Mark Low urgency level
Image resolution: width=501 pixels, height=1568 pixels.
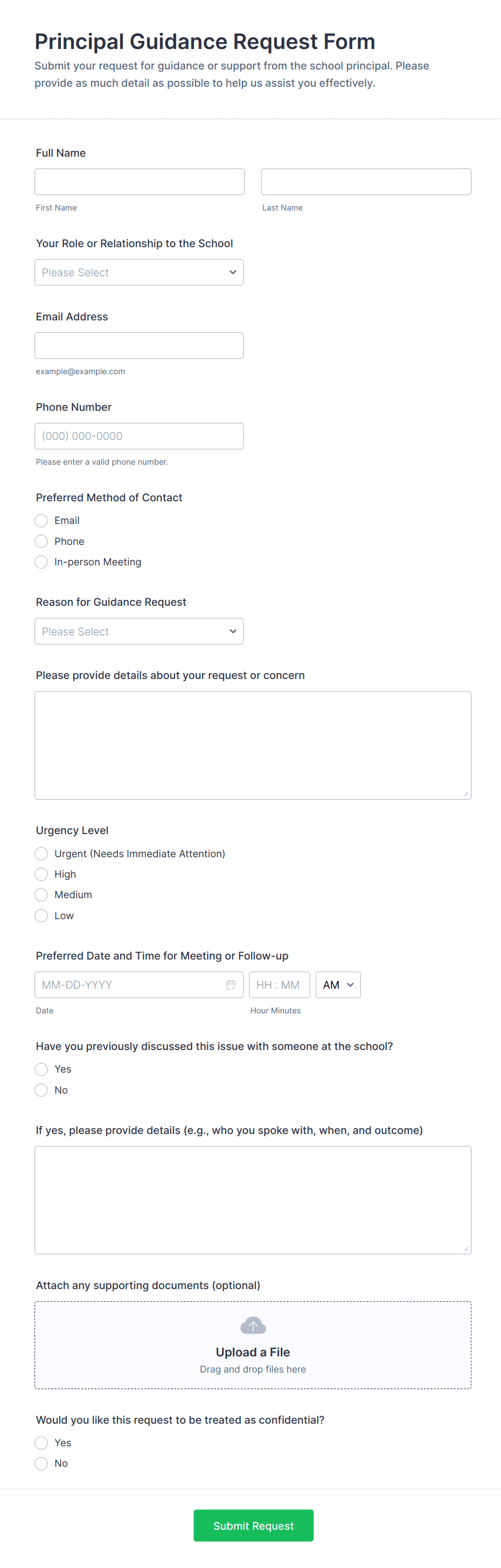(x=41, y=915)
